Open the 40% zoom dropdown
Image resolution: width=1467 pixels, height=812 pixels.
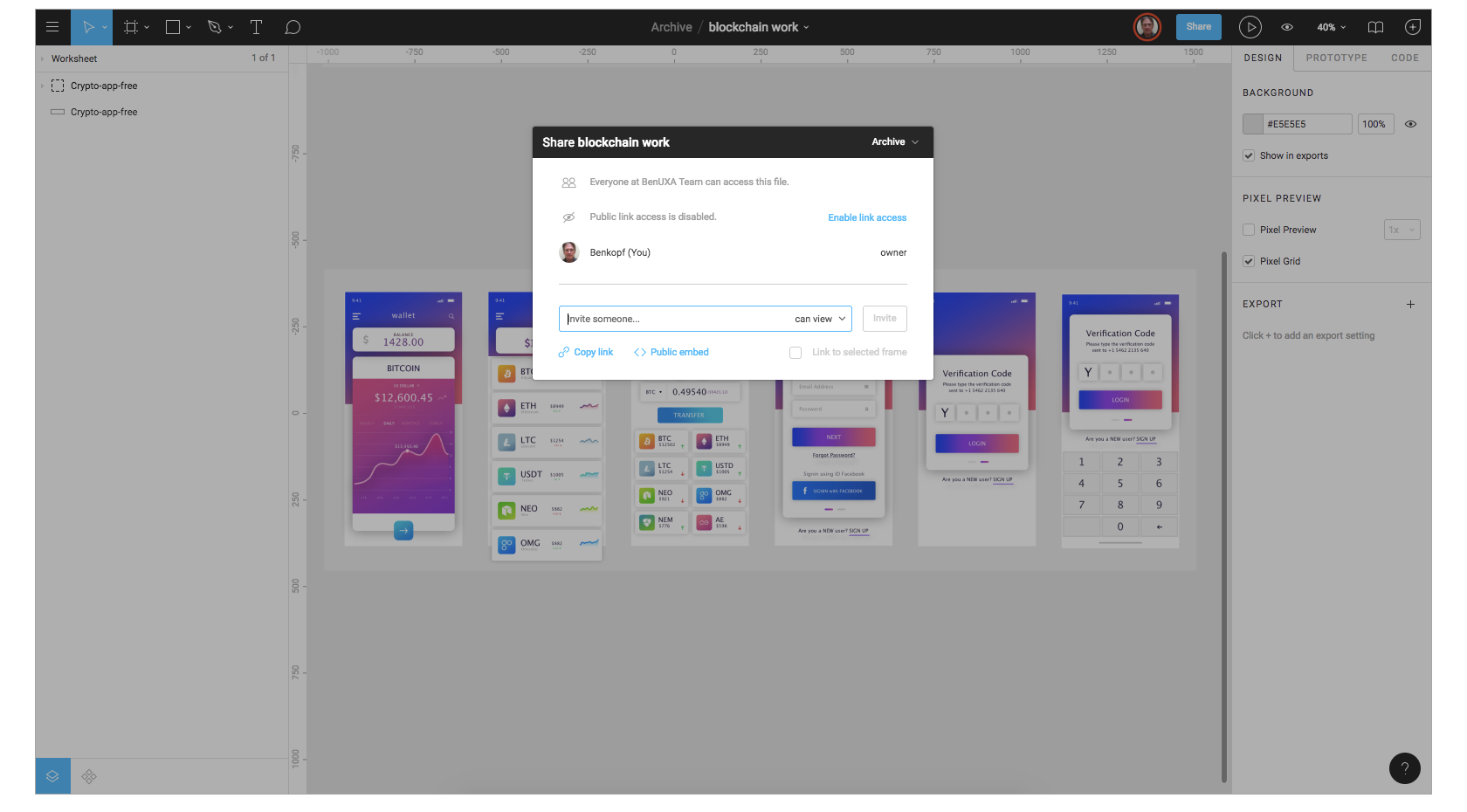pyautogui.click(x=1331, y=27)
